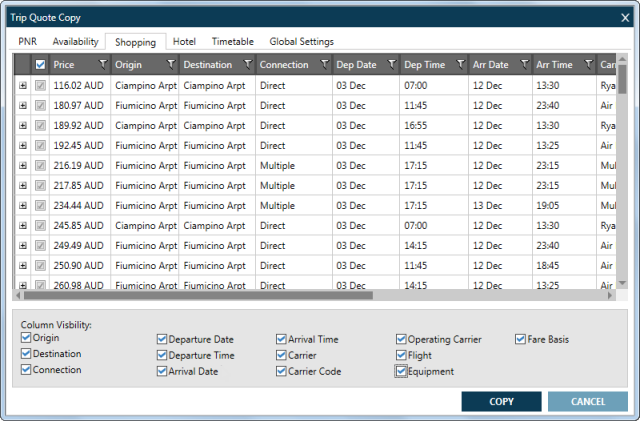Screen dimensions: 640x421
Task: Toggle the select-all checkbox in grid header
Action: point(40,65)
